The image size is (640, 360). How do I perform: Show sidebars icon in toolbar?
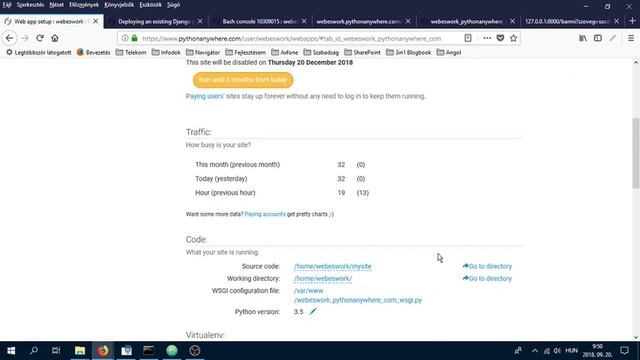pyautogui.click(x=598, y=38)
